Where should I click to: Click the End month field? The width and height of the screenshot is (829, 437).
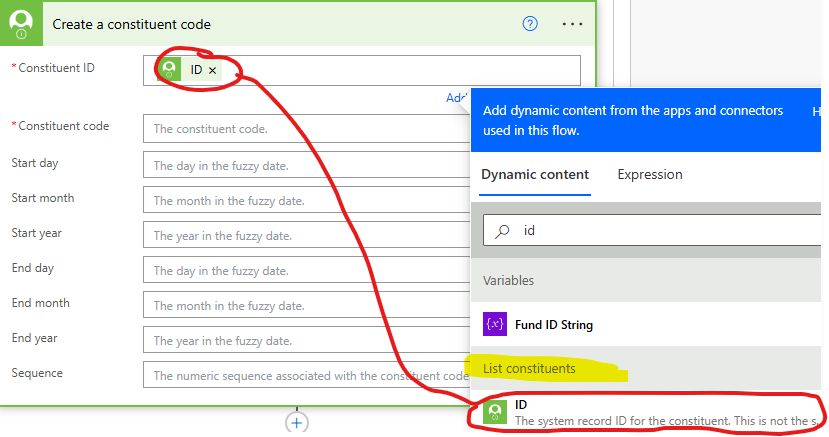307,305
